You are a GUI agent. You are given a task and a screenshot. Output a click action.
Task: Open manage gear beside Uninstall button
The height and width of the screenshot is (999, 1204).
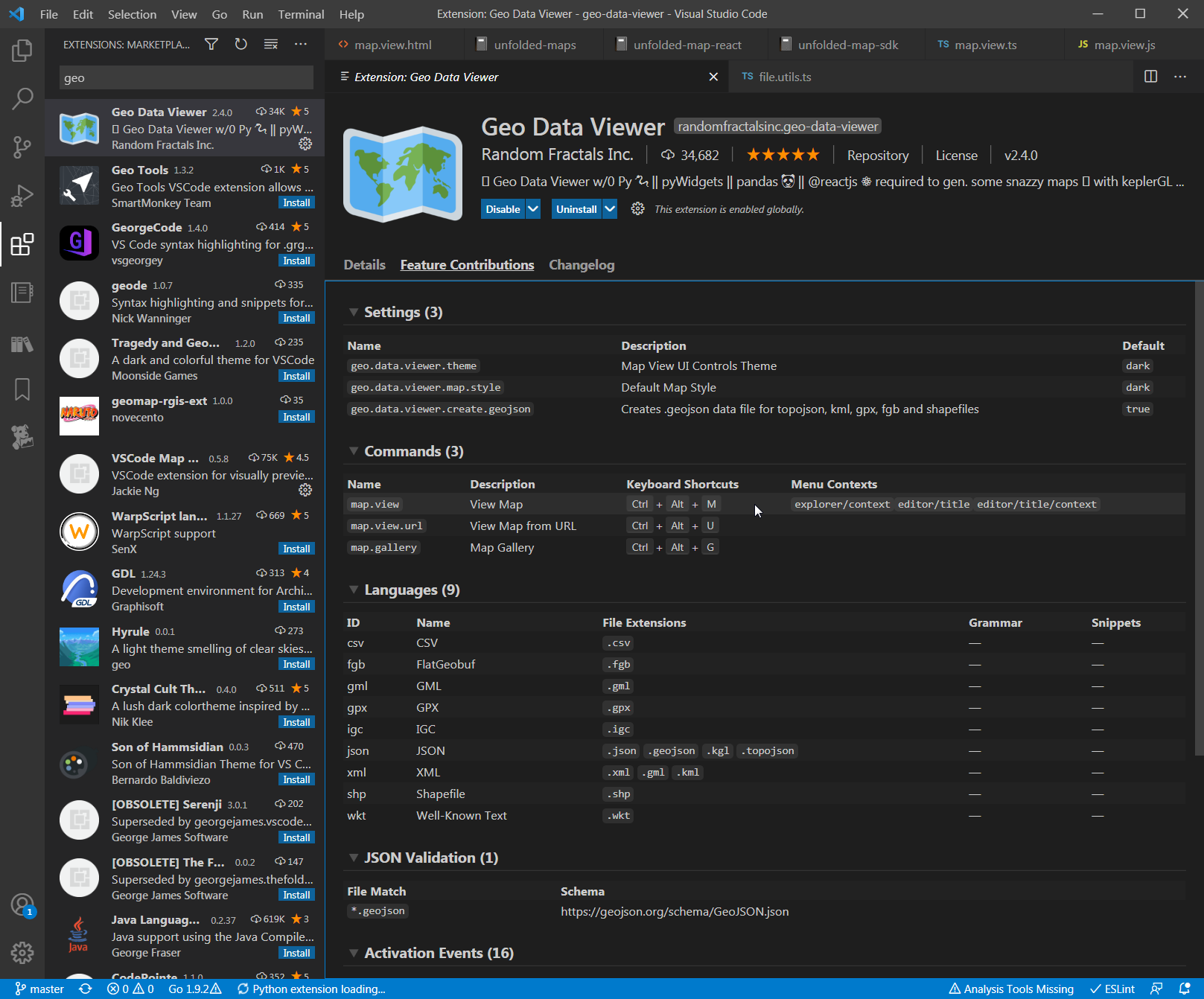[x=638, y=209]
